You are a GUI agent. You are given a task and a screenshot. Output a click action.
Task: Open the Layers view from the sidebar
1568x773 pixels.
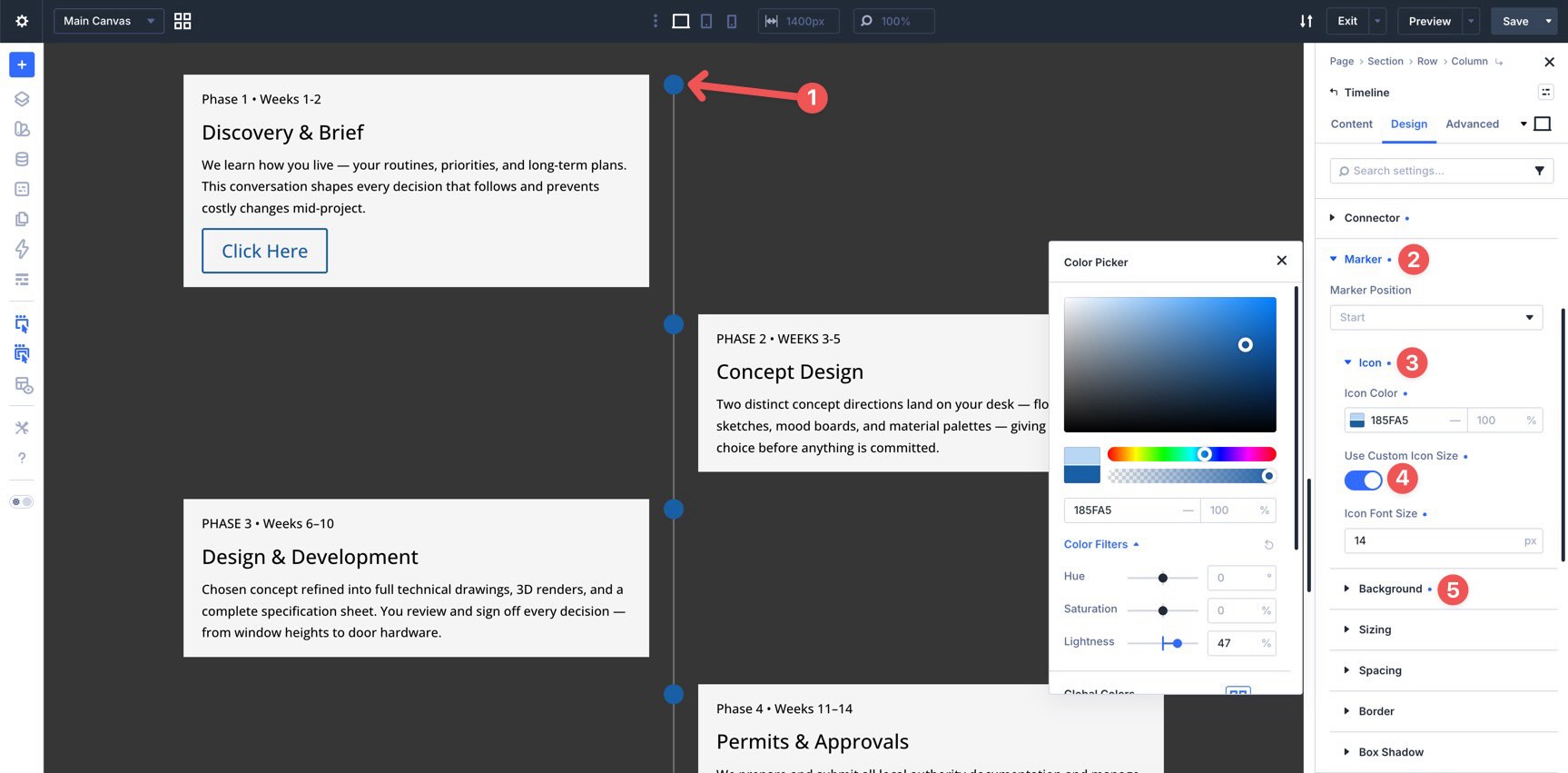pyautogui.click(x=22, y=99)
